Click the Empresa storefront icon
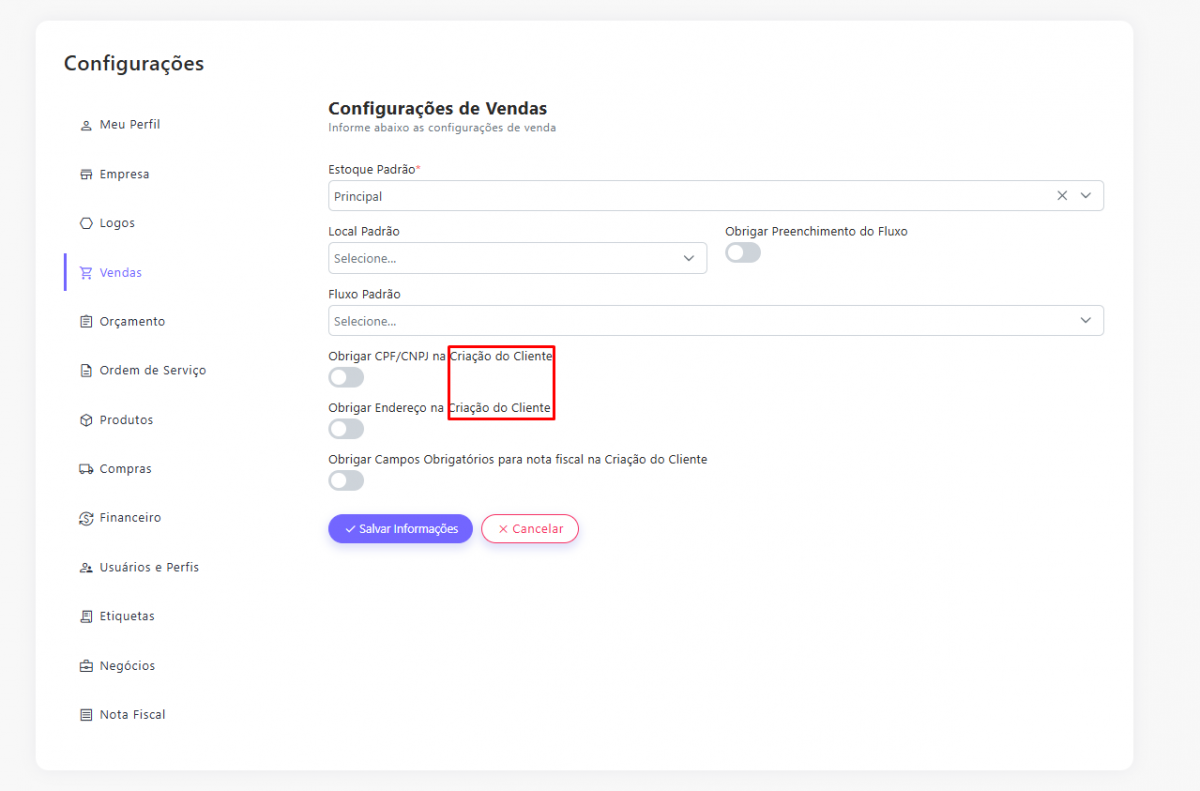 (86, 175)
